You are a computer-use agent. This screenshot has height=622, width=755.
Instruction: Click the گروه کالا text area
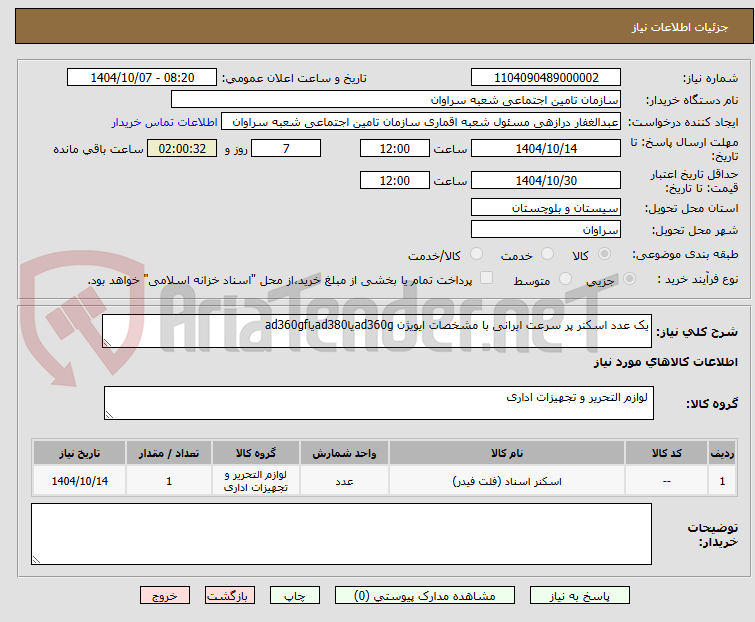coord(378,403)
